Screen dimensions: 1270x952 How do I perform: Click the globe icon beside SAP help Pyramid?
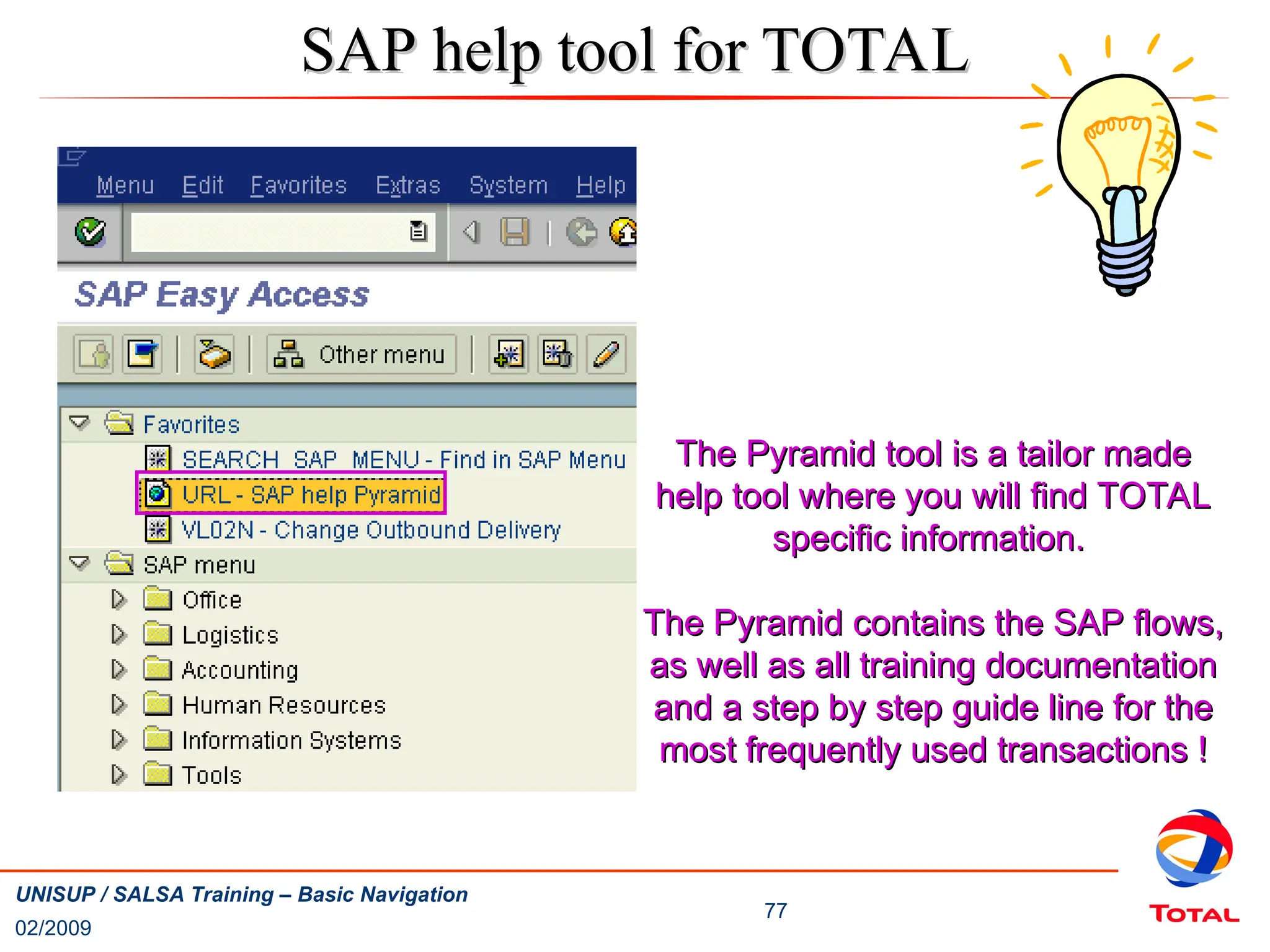158,494
